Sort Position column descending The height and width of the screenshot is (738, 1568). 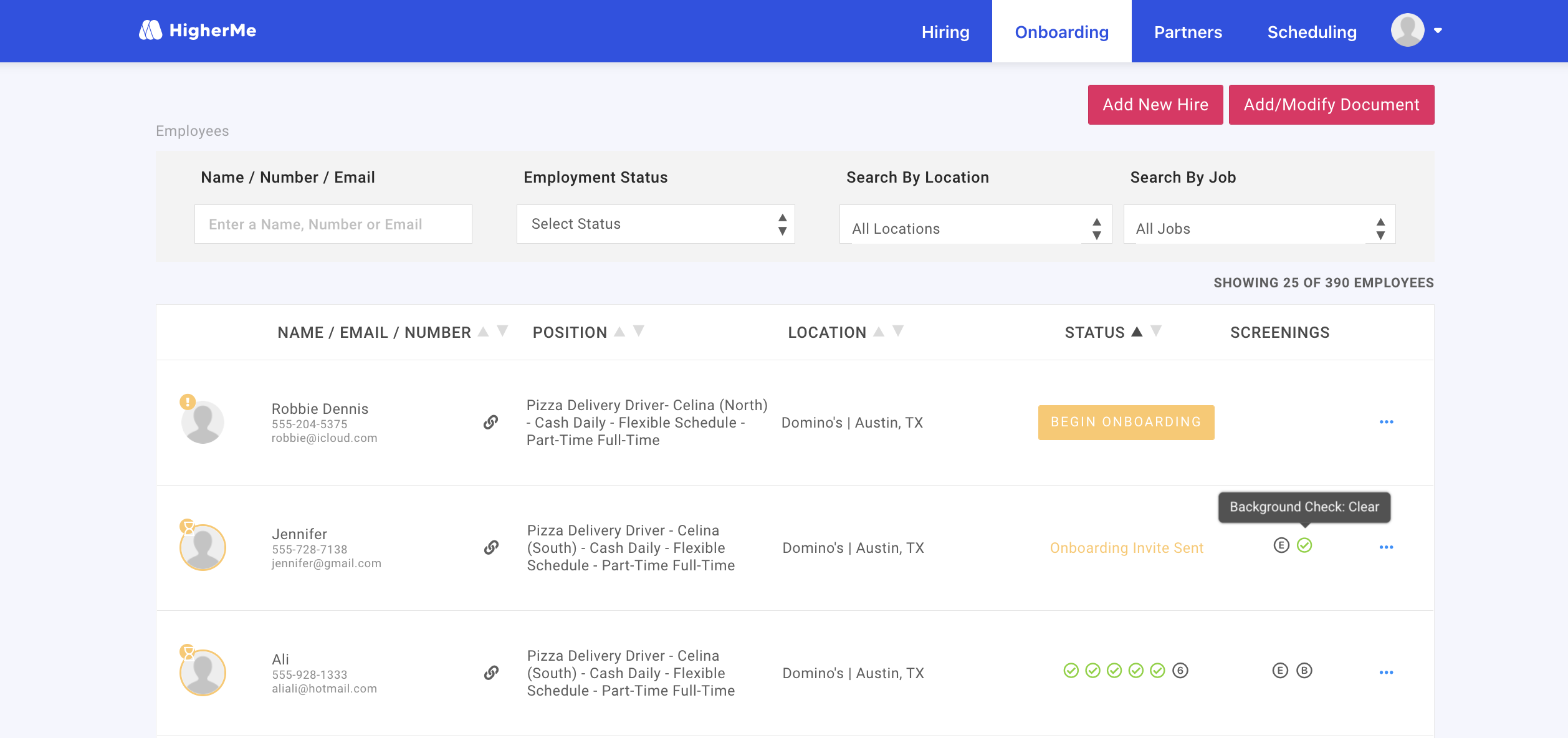coord(639,331)
